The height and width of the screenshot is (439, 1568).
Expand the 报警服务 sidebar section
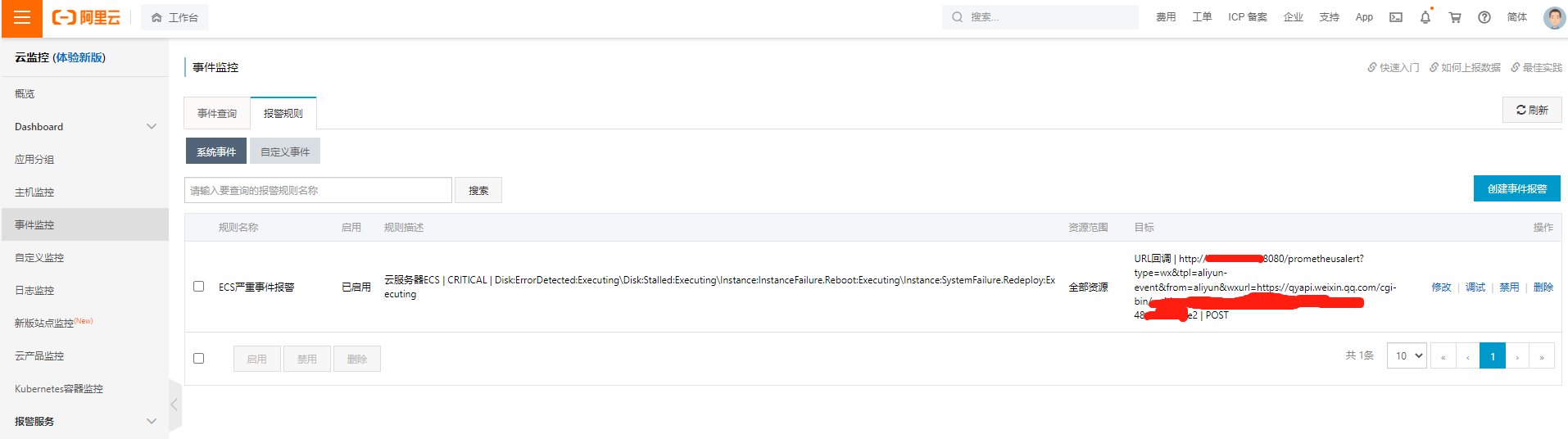[84, 422]
